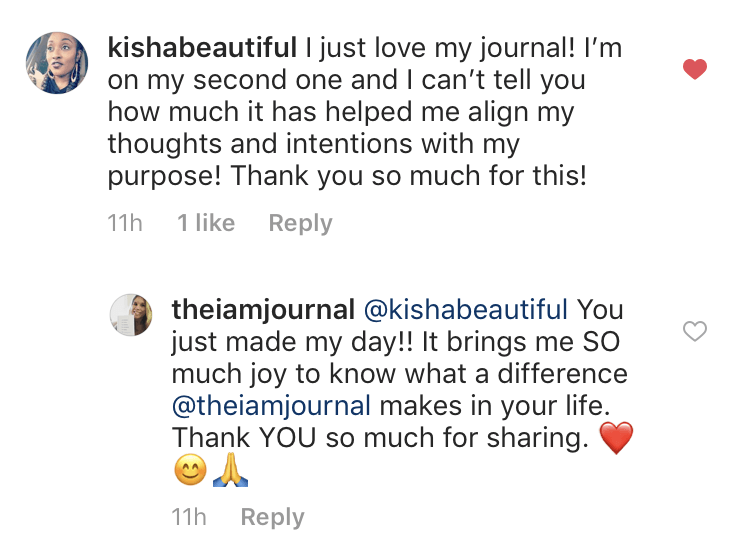Unlike kishabeautiful's comment with red heart
The image size is (749, 543).
(694, 69)
